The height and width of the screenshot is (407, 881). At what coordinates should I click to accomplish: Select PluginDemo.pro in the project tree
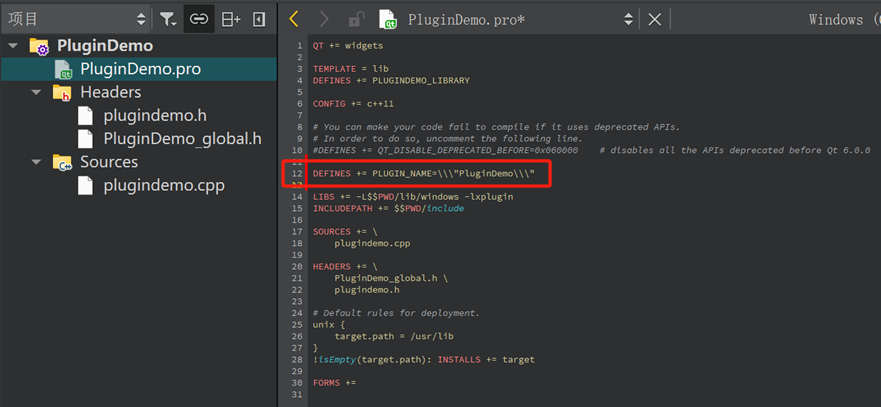coord(140,69)
